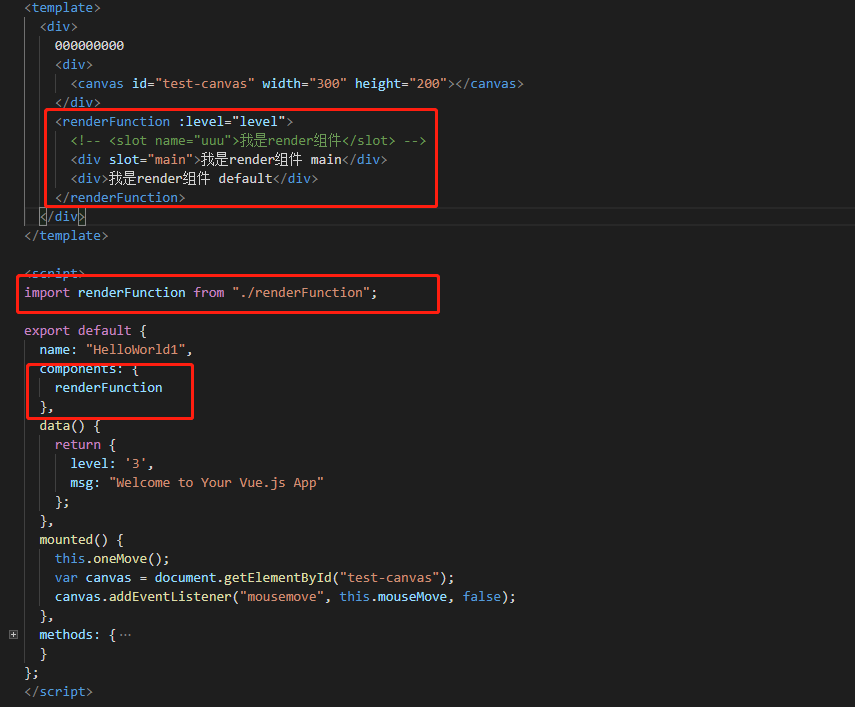855x707 pixels.
Task: Click the '我是render组件 default' text
Action: pos(190,178)
